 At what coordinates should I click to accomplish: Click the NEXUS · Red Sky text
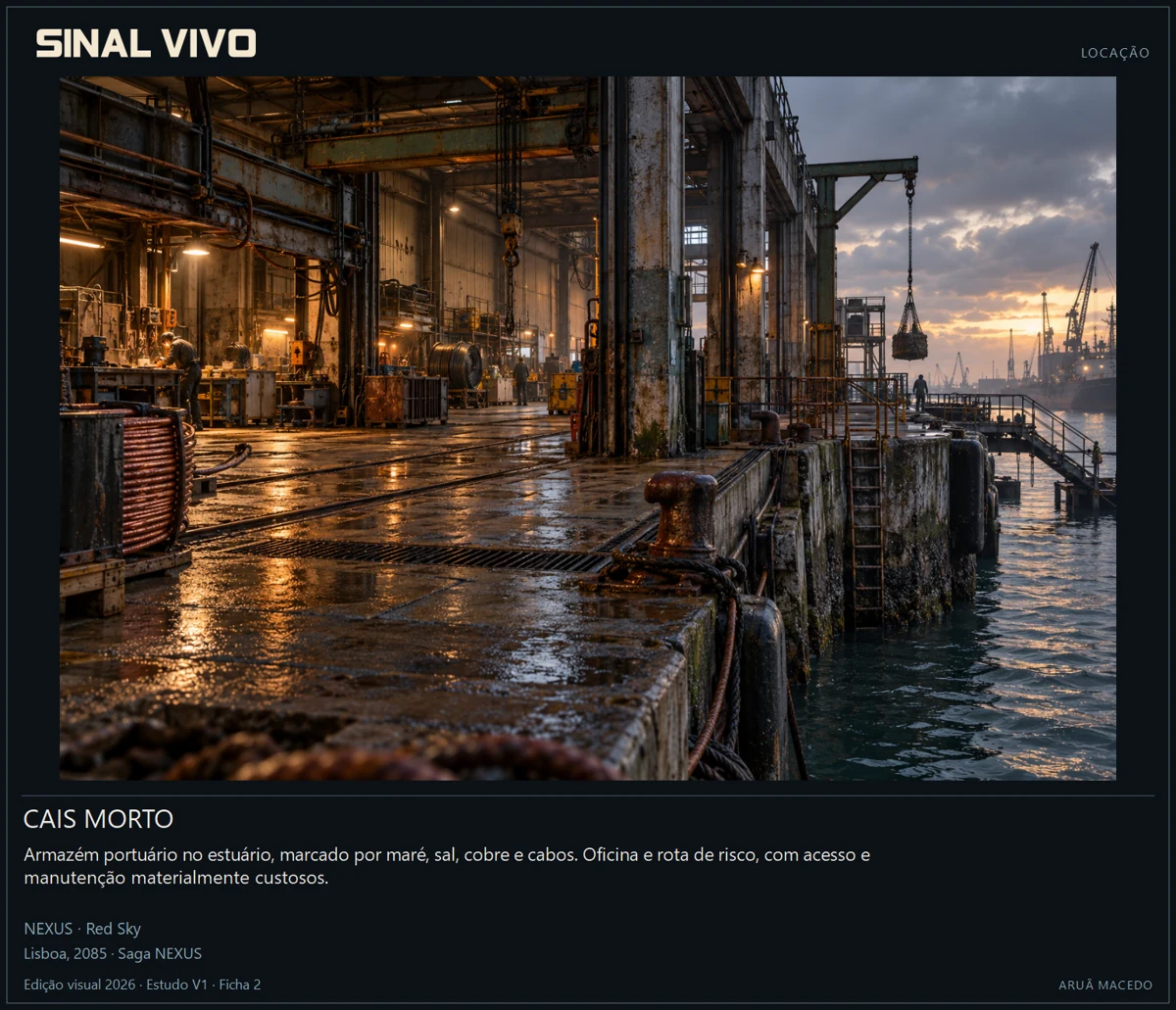coord(82,929)
